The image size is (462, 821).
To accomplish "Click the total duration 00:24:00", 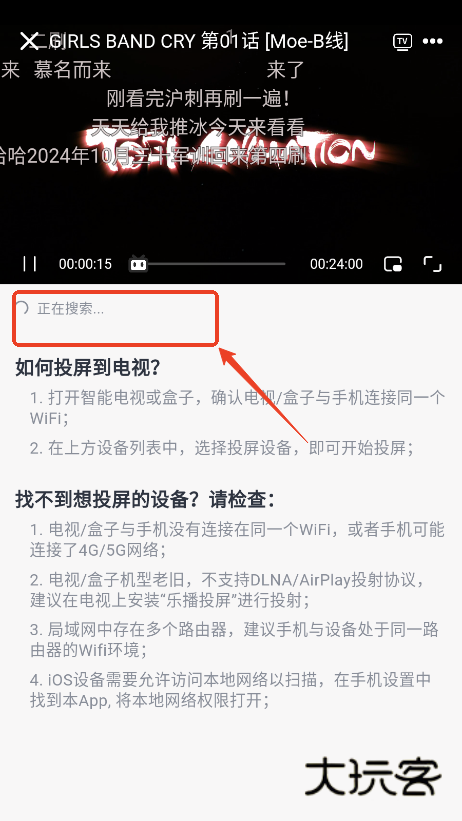I will [x=336, y=264].
